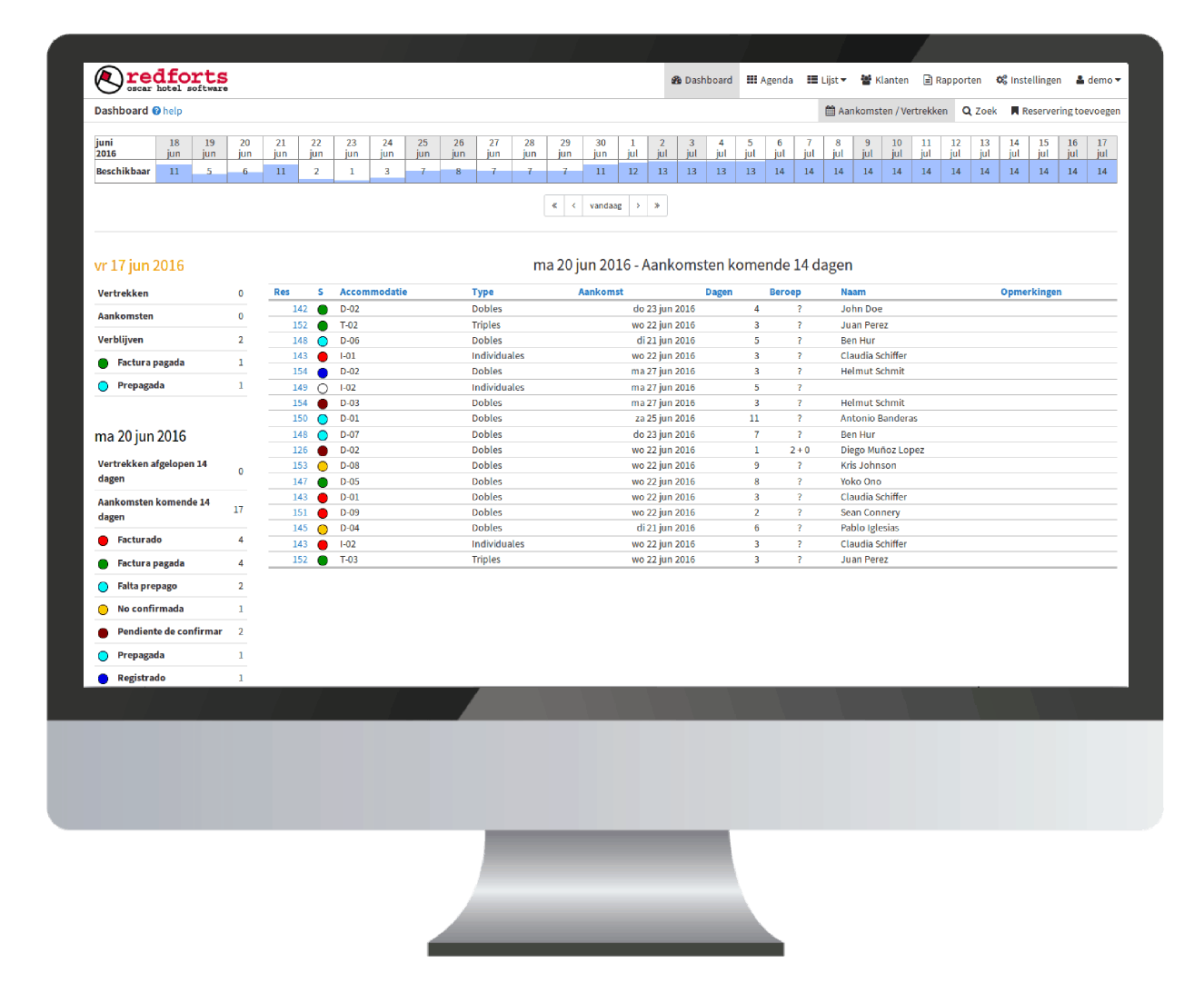The height and width of the screenshot is (983, 1204).
Task: Click green status dot for Yoko Ono row
Action: [x=323, y=482]
